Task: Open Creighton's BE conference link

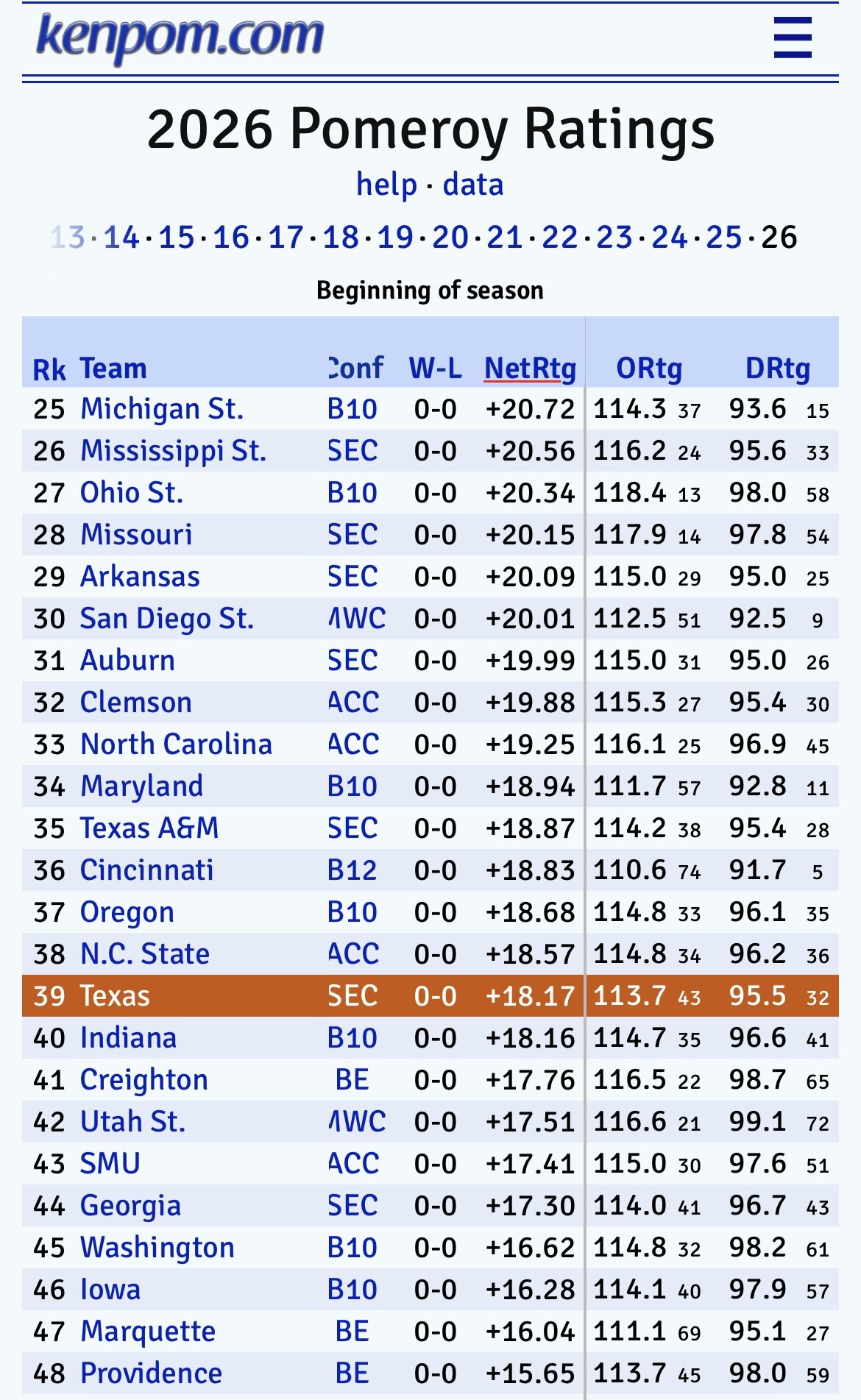Action: tap(352, 1080)
